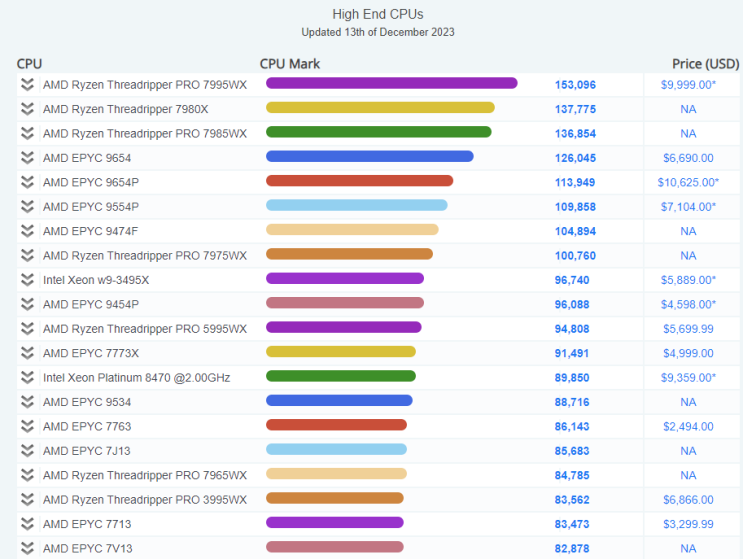This screenshot has width=743, height=559.
Task: Click the 88,716 CPU Mark score
Action: click(x=572, y=402)
